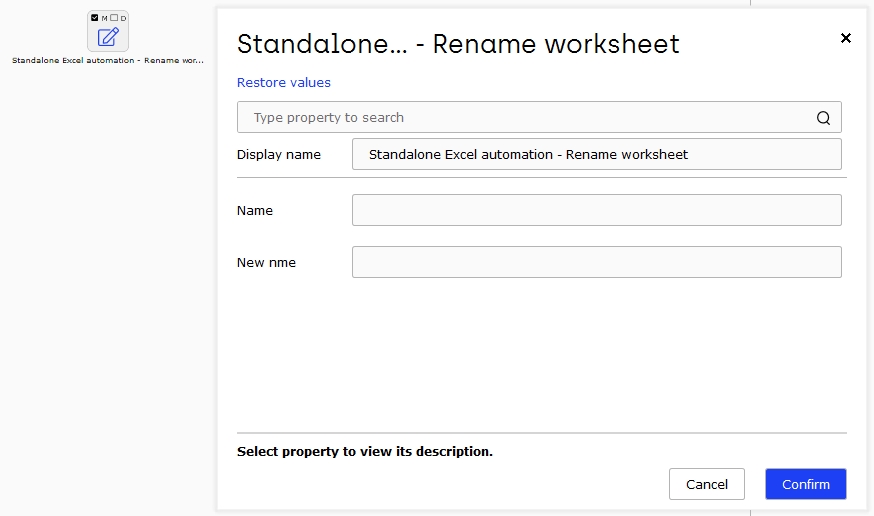Click the node caption under the icon

[x=108, y=60]
